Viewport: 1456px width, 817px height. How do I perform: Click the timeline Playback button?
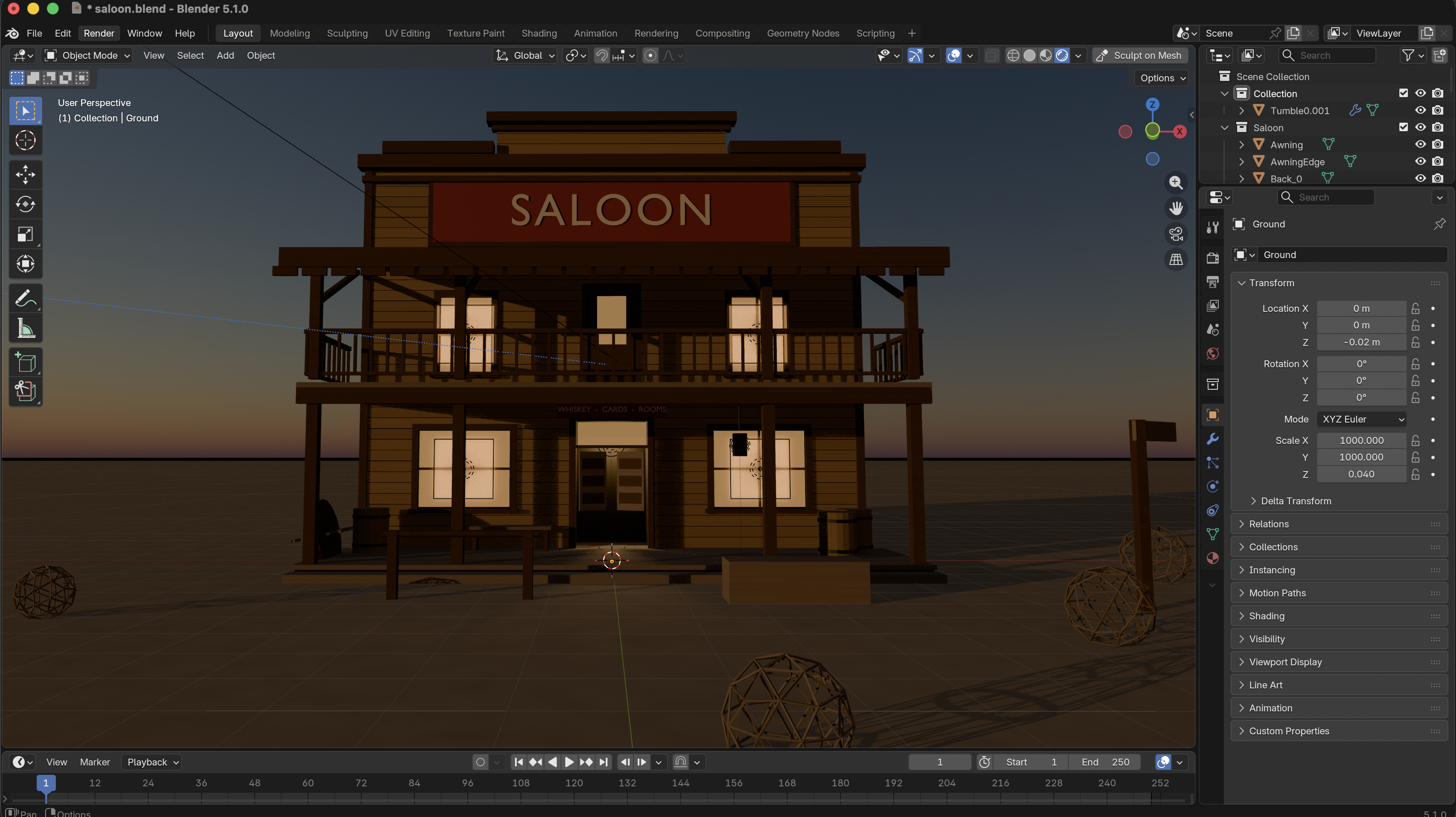pyautogui.click(x=152, y=762)
